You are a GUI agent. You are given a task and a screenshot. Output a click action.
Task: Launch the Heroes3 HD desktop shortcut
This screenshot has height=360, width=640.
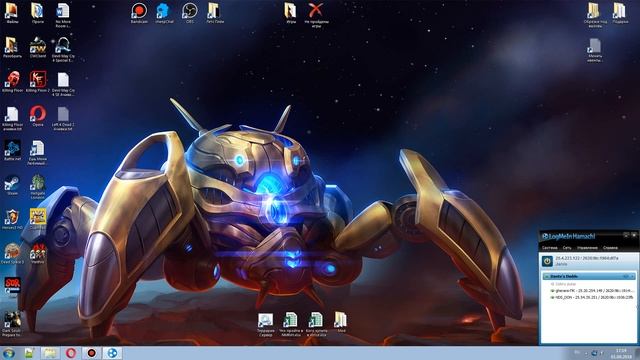click(x=12, y=219)
